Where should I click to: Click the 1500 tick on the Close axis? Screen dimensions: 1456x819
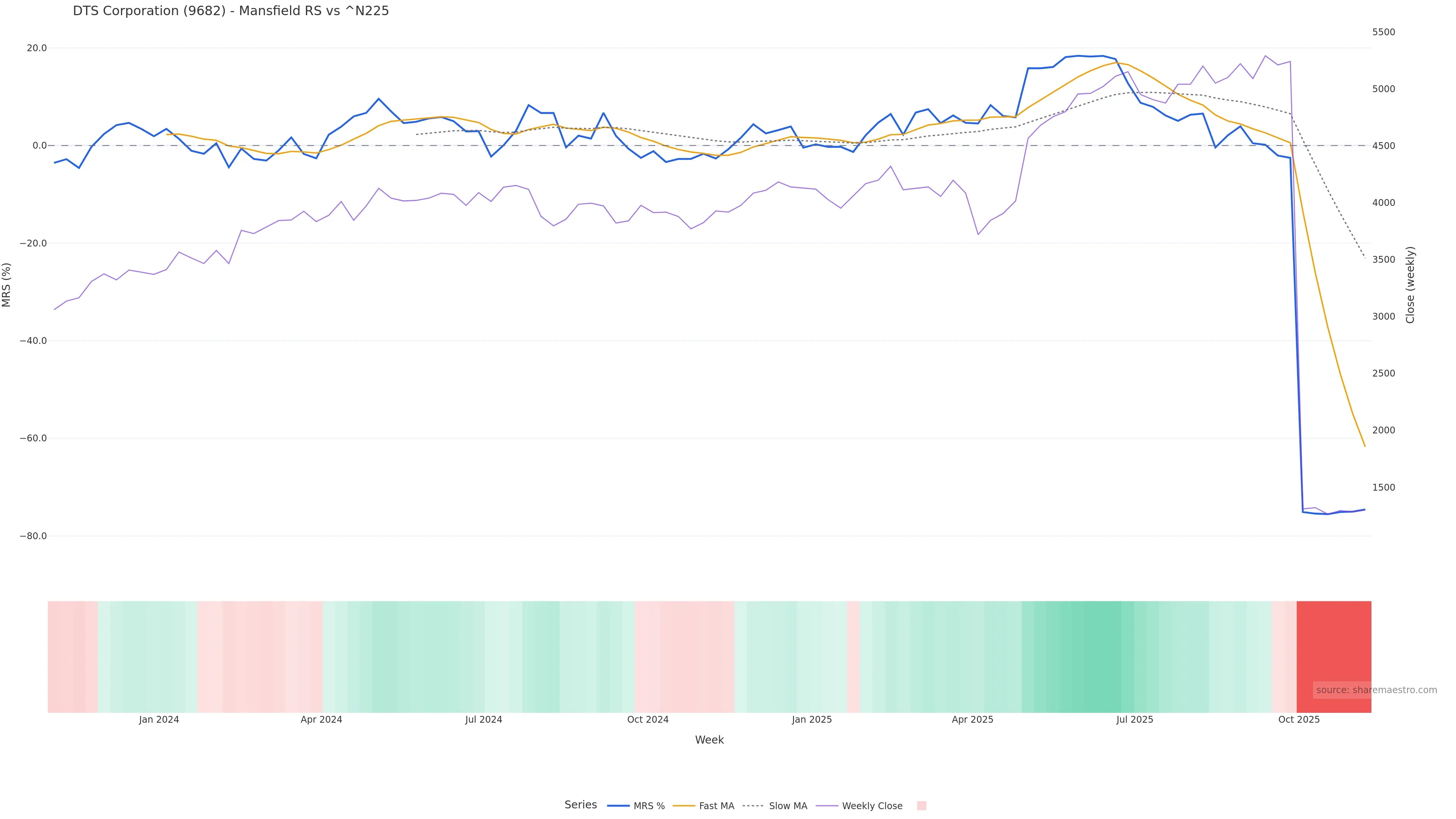(1384, 487)
